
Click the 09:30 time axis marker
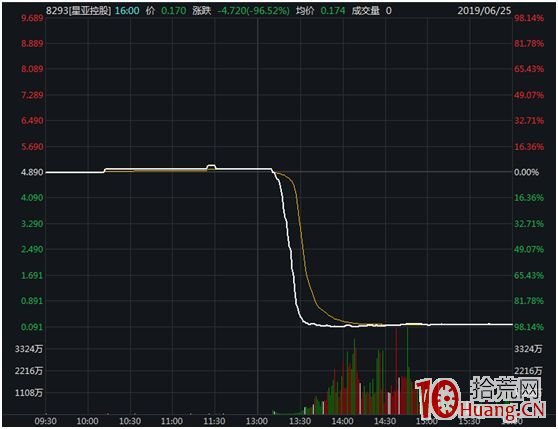46,422
